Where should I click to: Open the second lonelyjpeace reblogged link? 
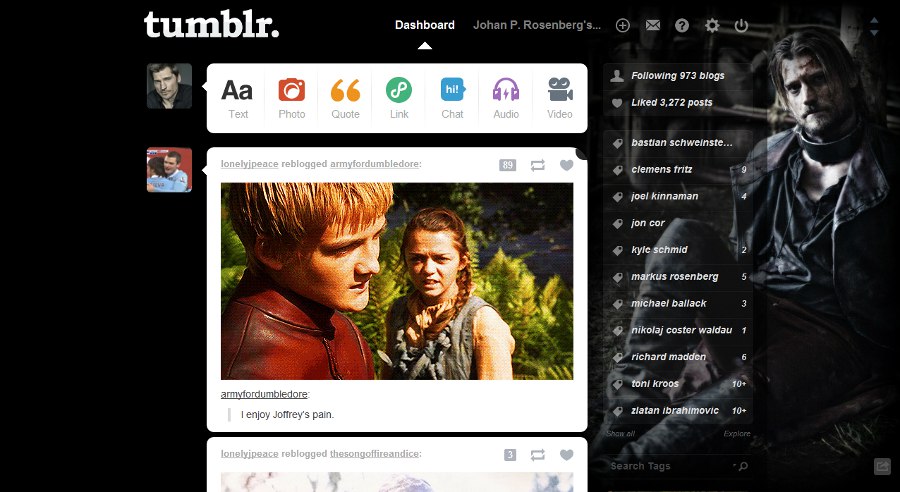coord(250,454)
